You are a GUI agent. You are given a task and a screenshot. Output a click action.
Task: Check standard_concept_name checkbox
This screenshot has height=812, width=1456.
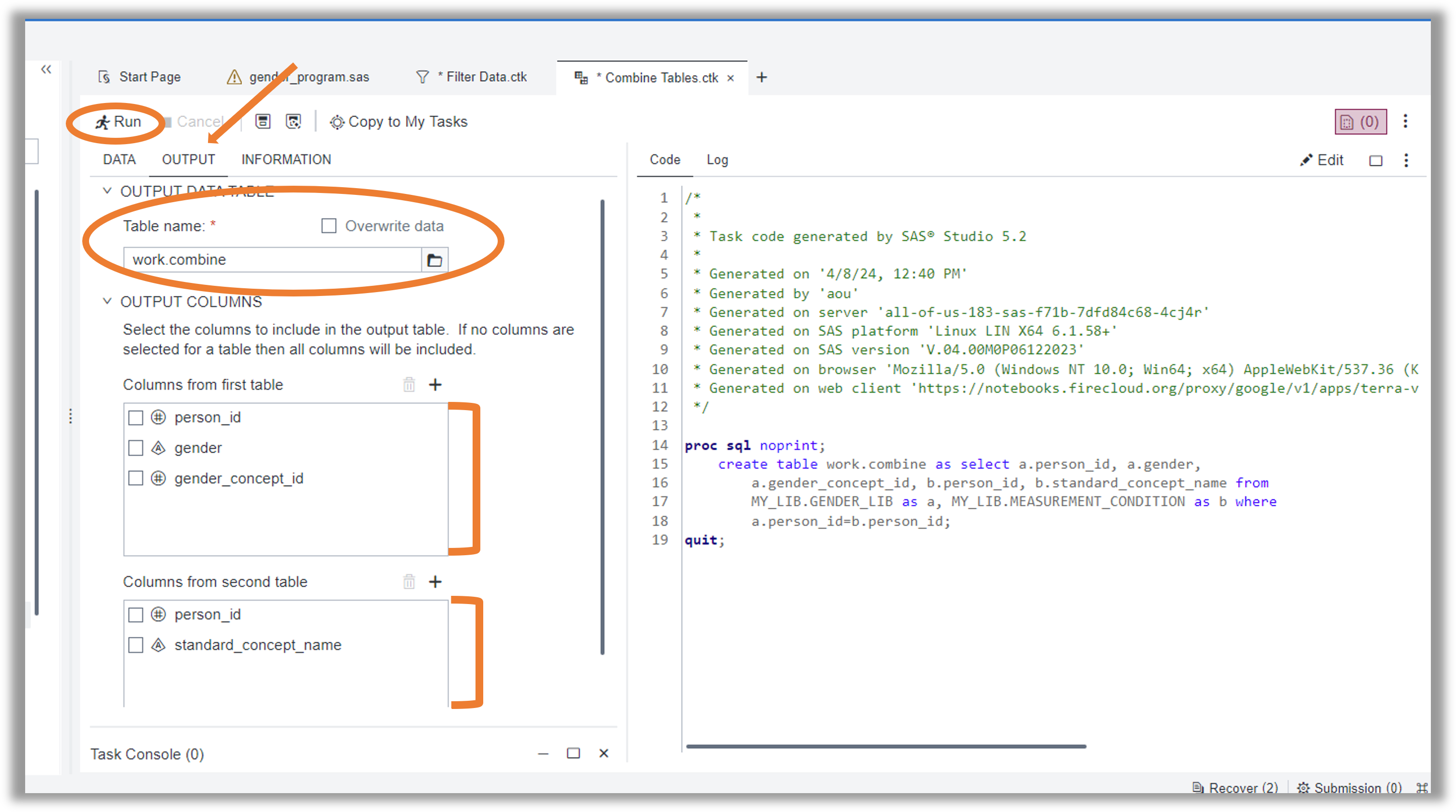click(x=135, y=645)
